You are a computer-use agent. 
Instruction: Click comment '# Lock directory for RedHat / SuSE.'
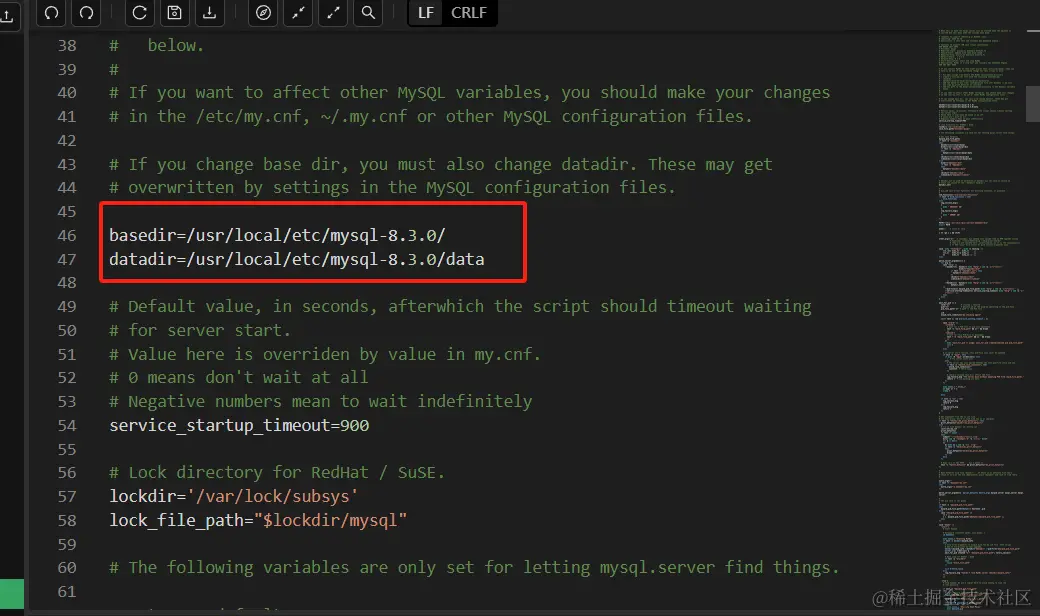coord(277,473)
